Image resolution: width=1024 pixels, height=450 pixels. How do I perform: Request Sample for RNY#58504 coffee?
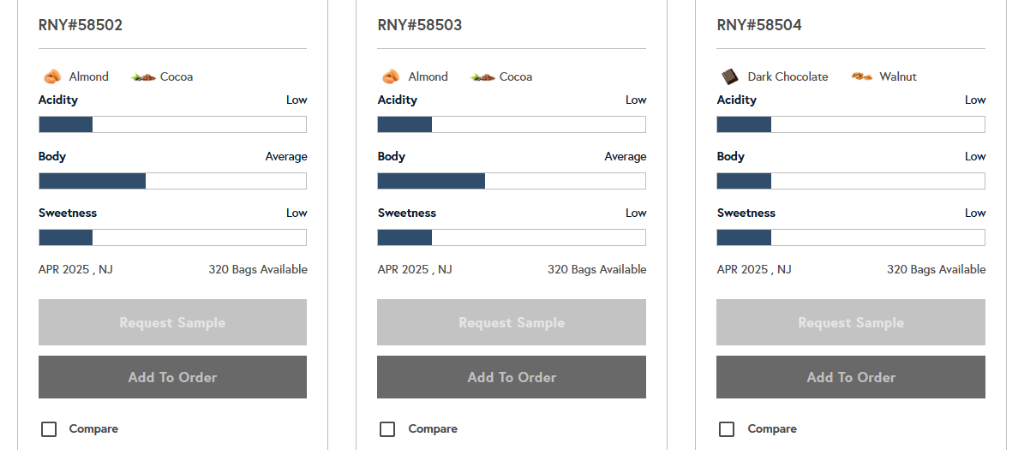(850, 322)
